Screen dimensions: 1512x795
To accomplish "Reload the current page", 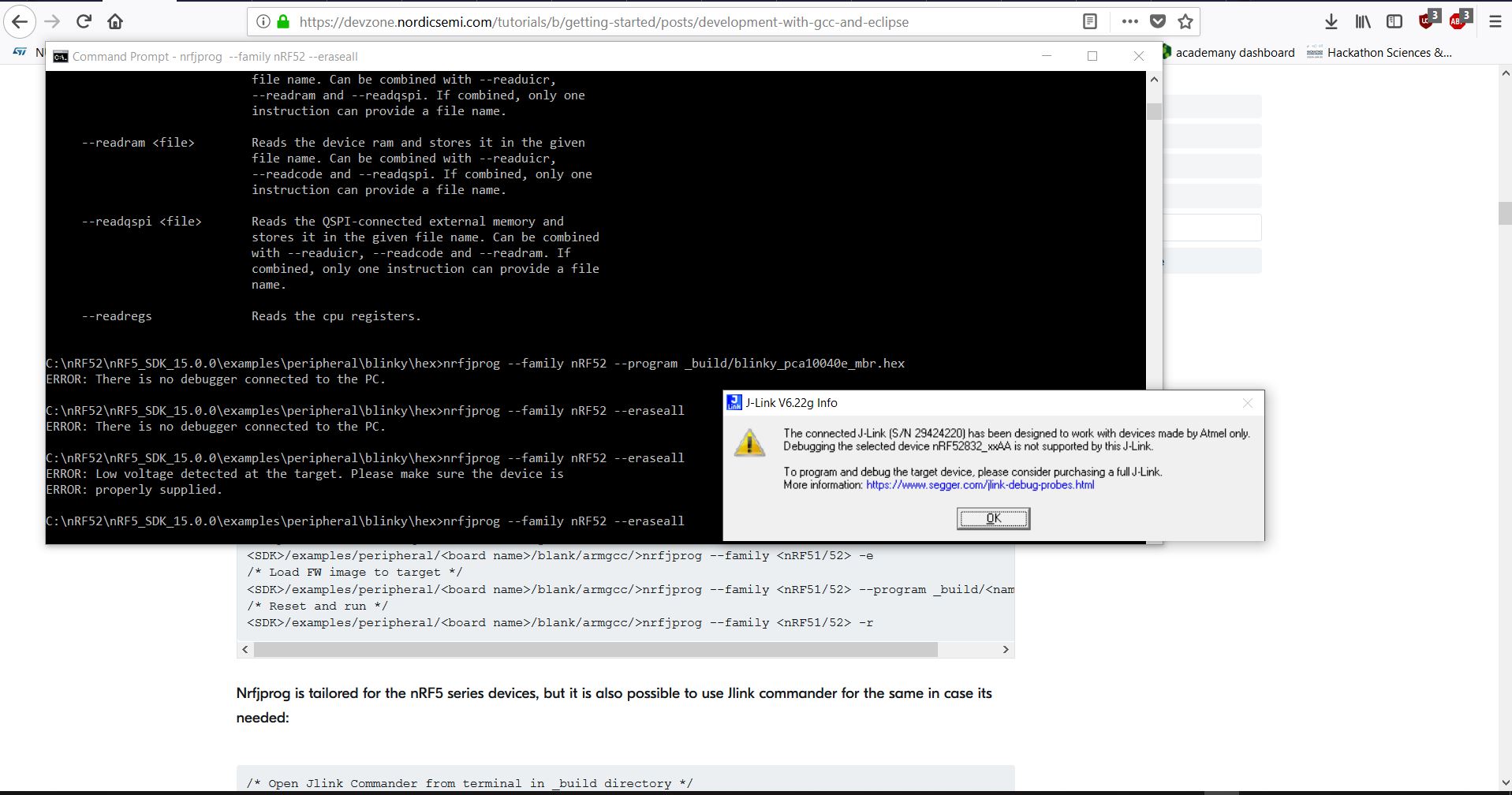I will (84, 22).
